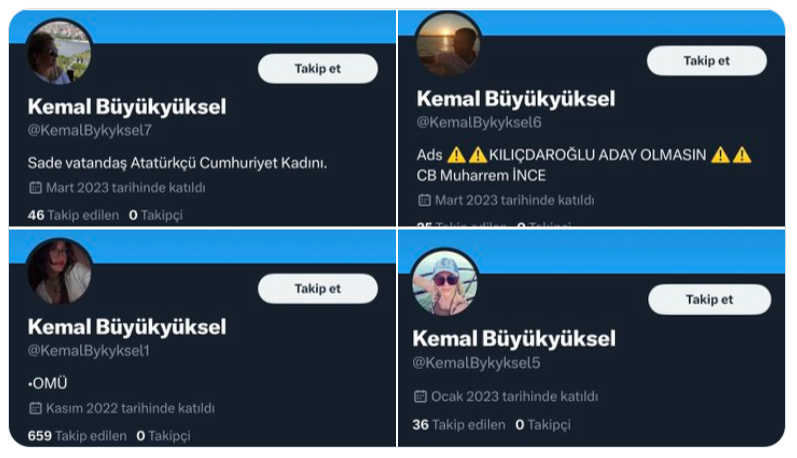Screen dimensions: 797x458
Task: Follow the @KemalBykyksel7 account
Action: tap(318, 69)
